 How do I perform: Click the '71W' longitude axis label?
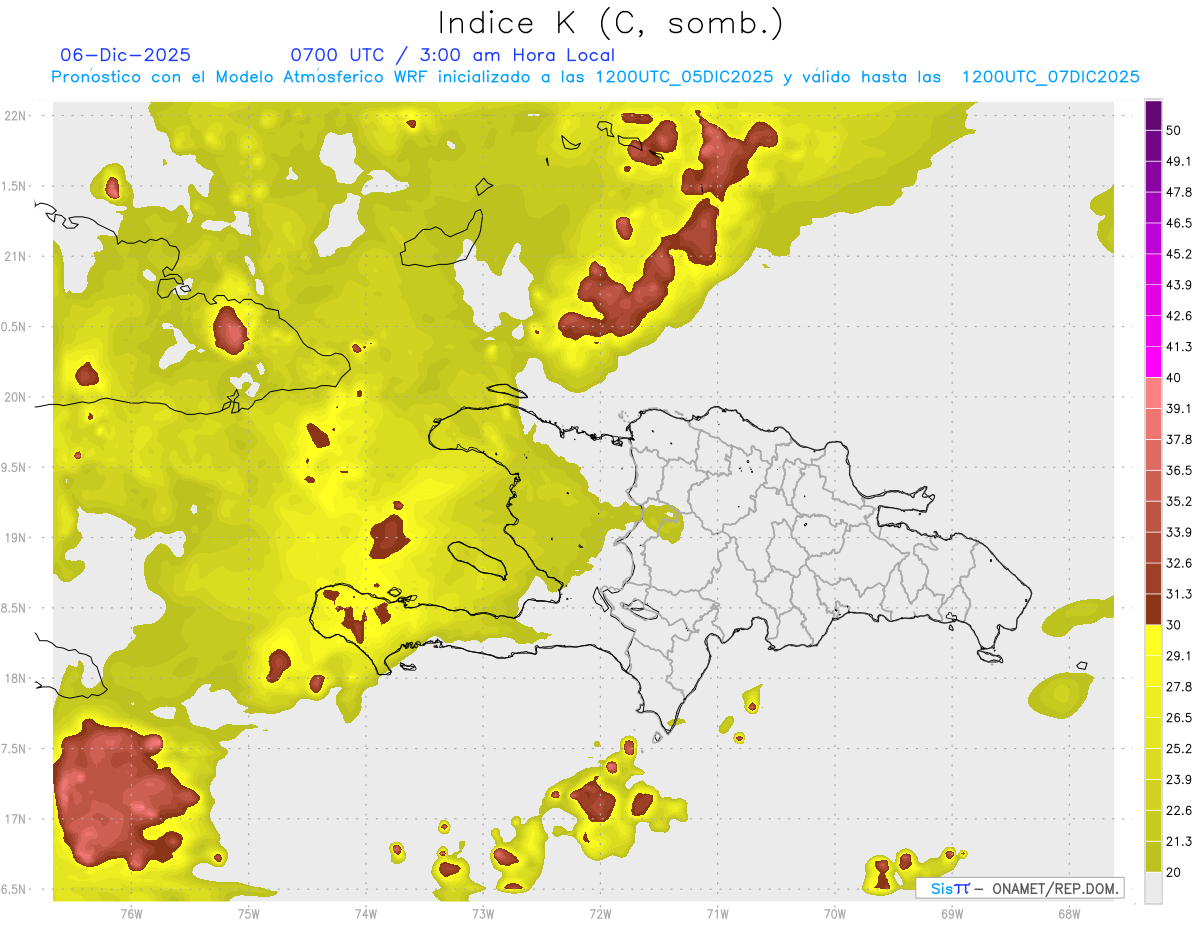pos(717,913)
